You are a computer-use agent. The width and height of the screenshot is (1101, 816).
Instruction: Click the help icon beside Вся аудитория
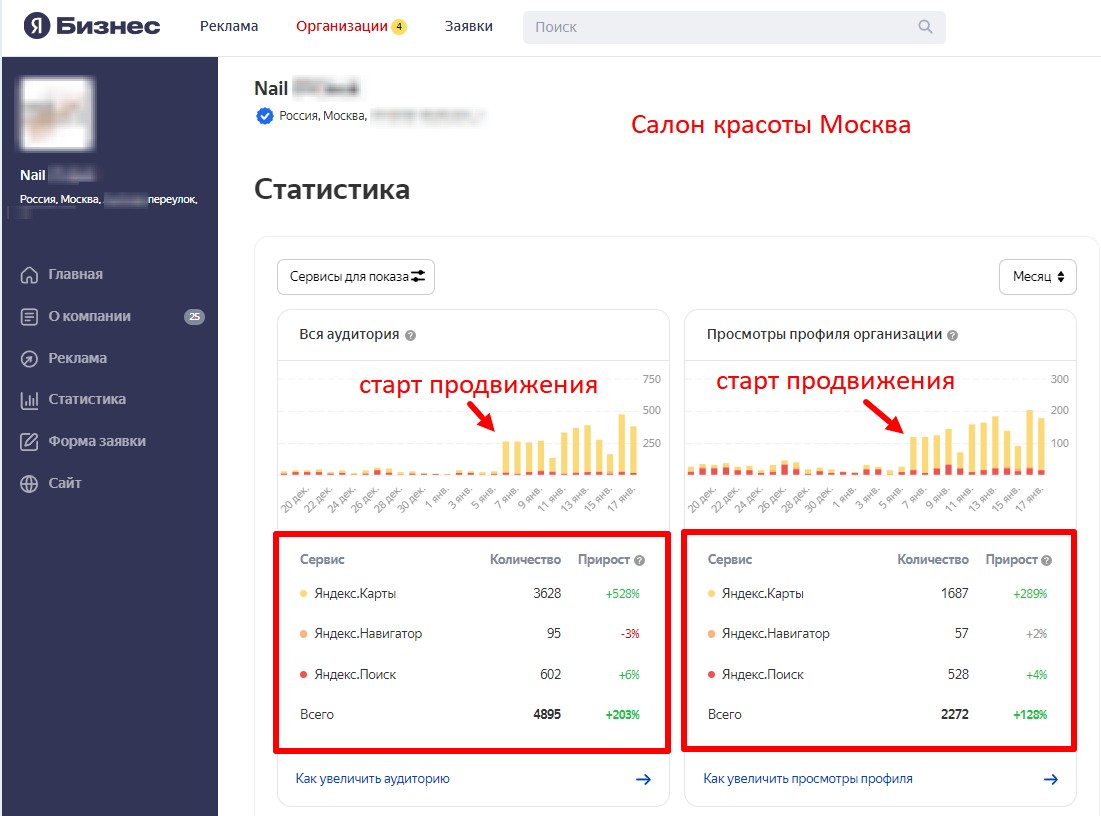[x=410, y=336]
